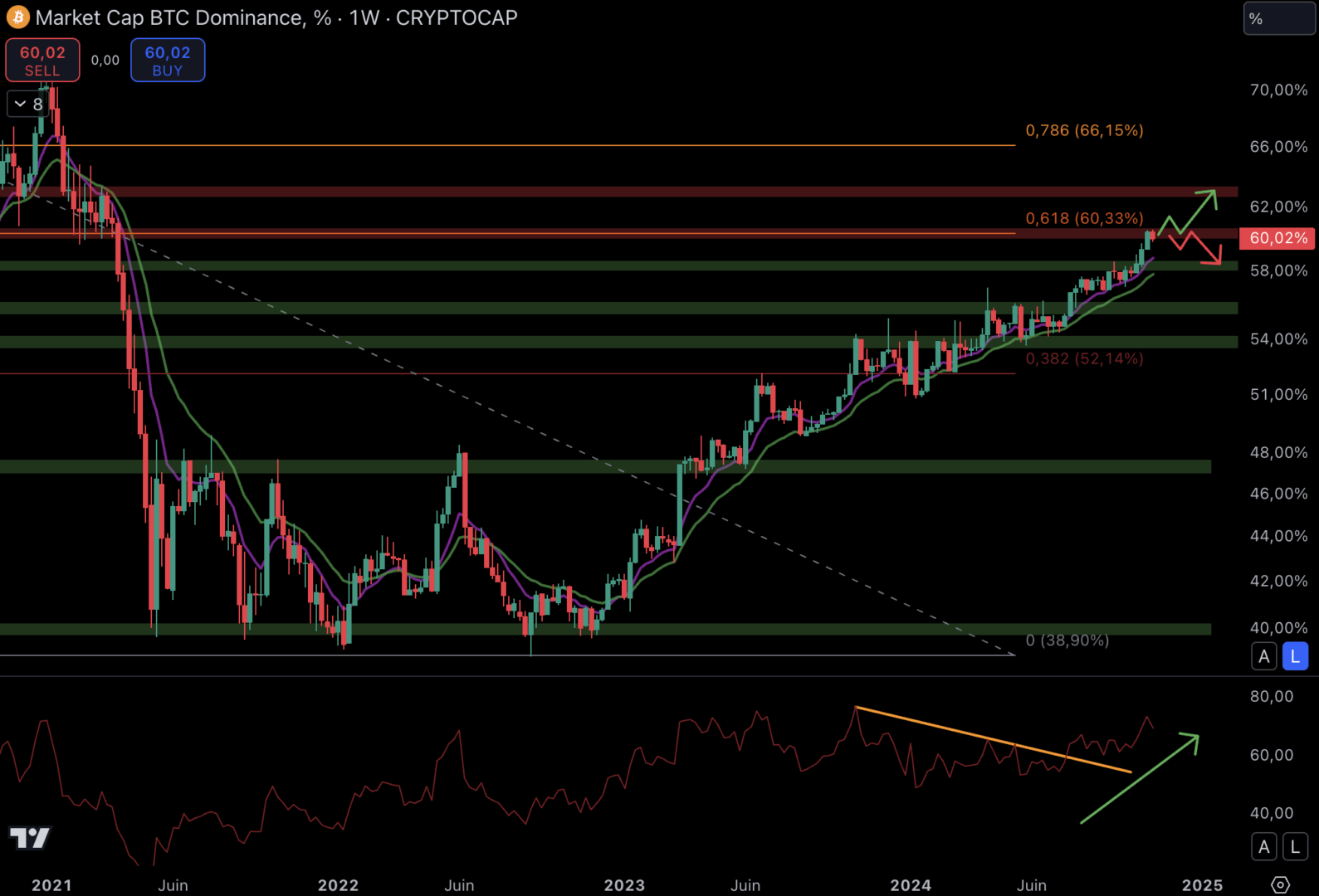Open the % unit selector dropdown
This screenshot has height=896, width=1319.
pyautogui.click(x=1278, y=18)
